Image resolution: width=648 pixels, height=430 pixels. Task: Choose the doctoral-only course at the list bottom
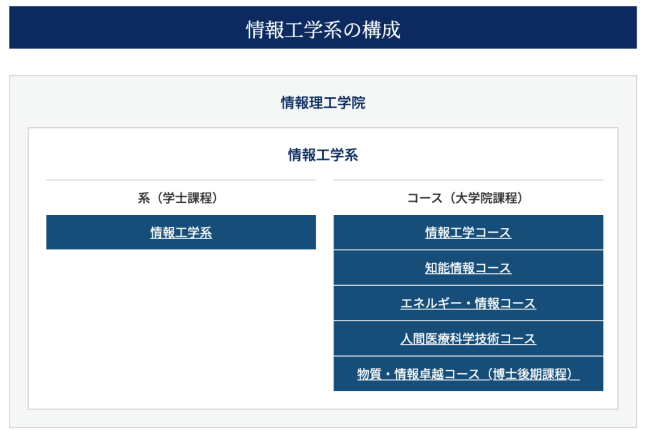tap(468, 374)
